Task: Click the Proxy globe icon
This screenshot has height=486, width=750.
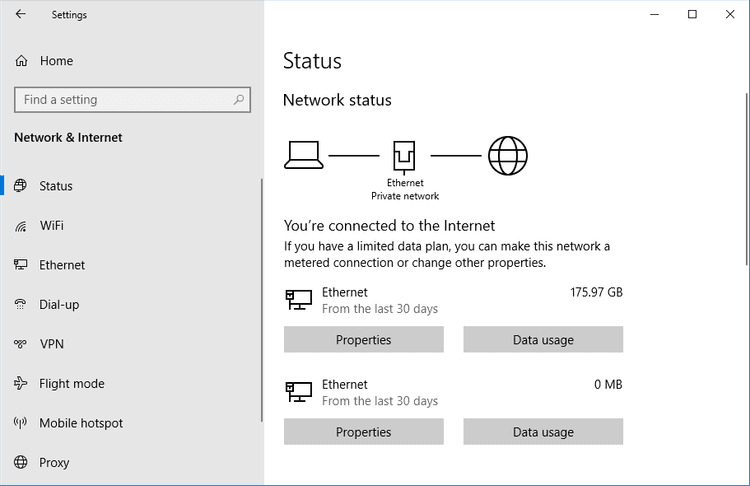Action: click(x=21, y=463)
